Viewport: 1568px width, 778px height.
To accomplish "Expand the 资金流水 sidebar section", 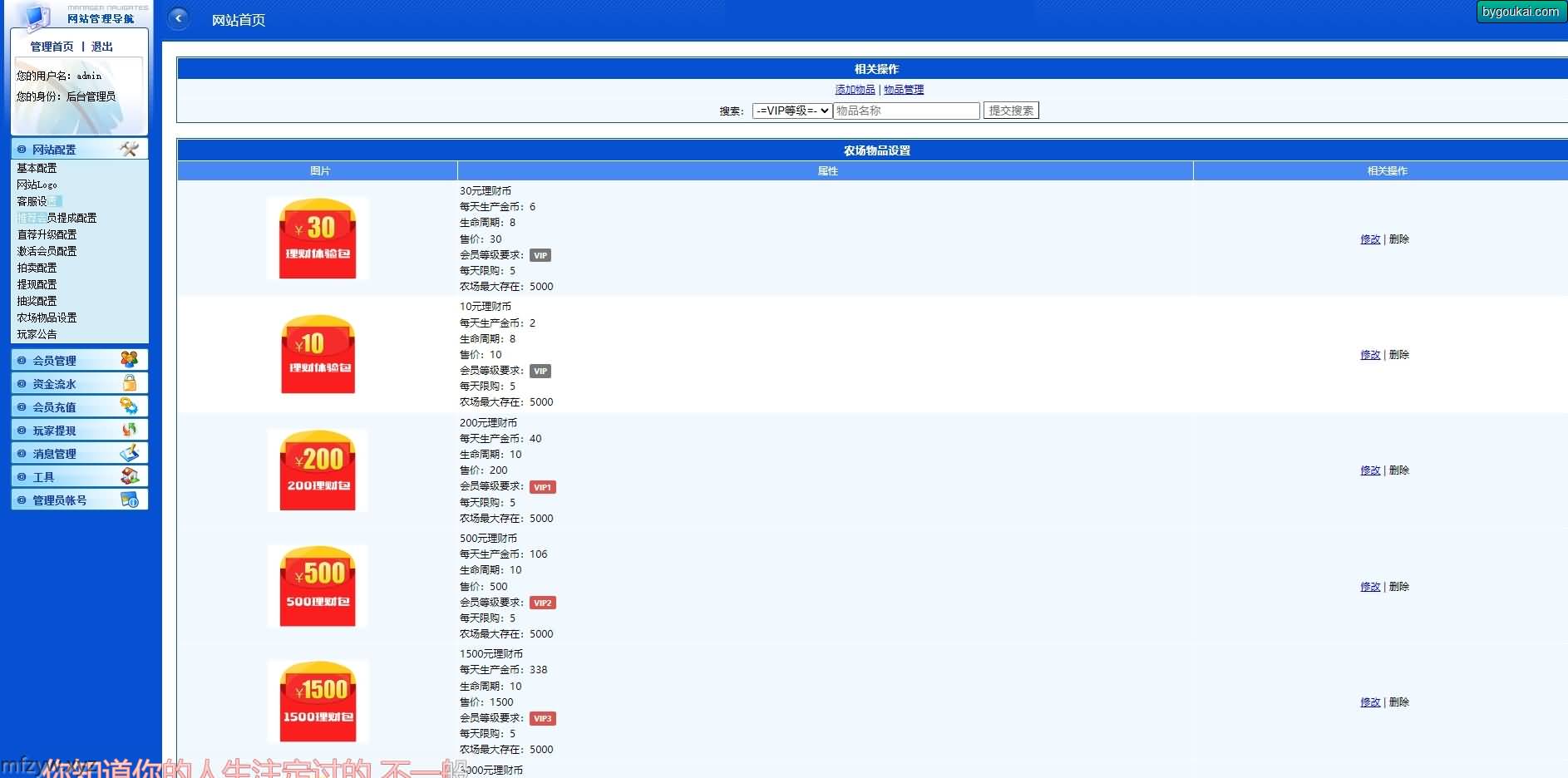I will pyautogui.click(x=54, y=383).
